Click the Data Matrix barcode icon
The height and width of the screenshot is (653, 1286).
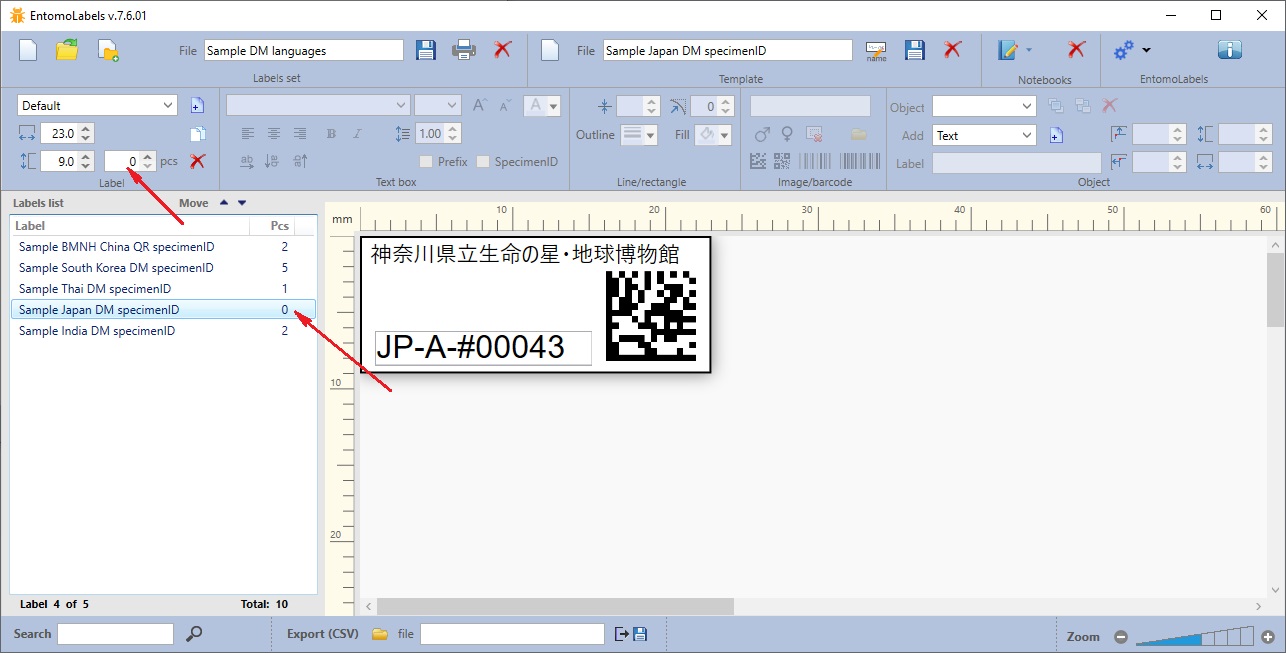(x=758, y=161)
